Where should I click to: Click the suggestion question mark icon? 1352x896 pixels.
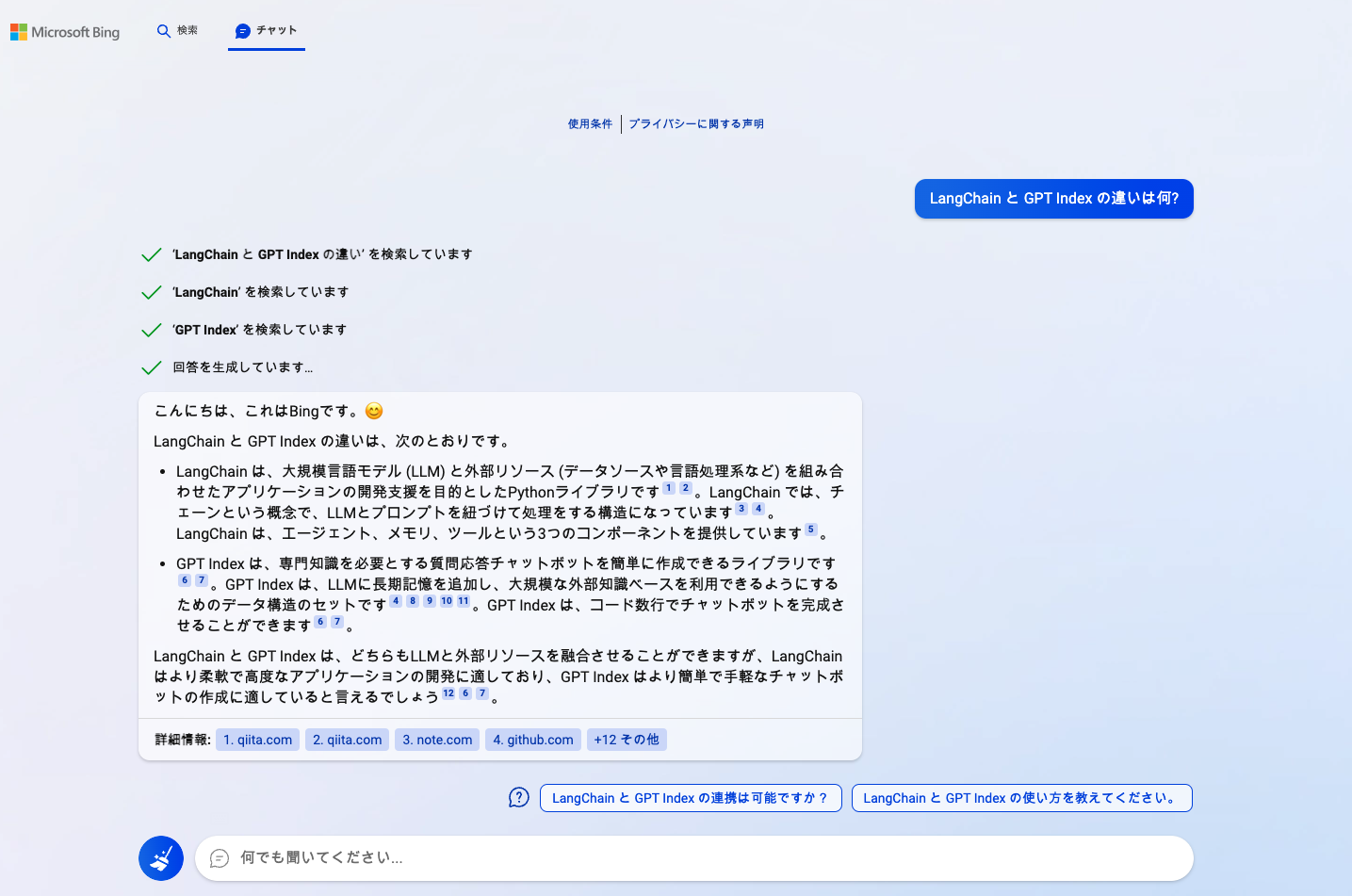tap(518, 798)
